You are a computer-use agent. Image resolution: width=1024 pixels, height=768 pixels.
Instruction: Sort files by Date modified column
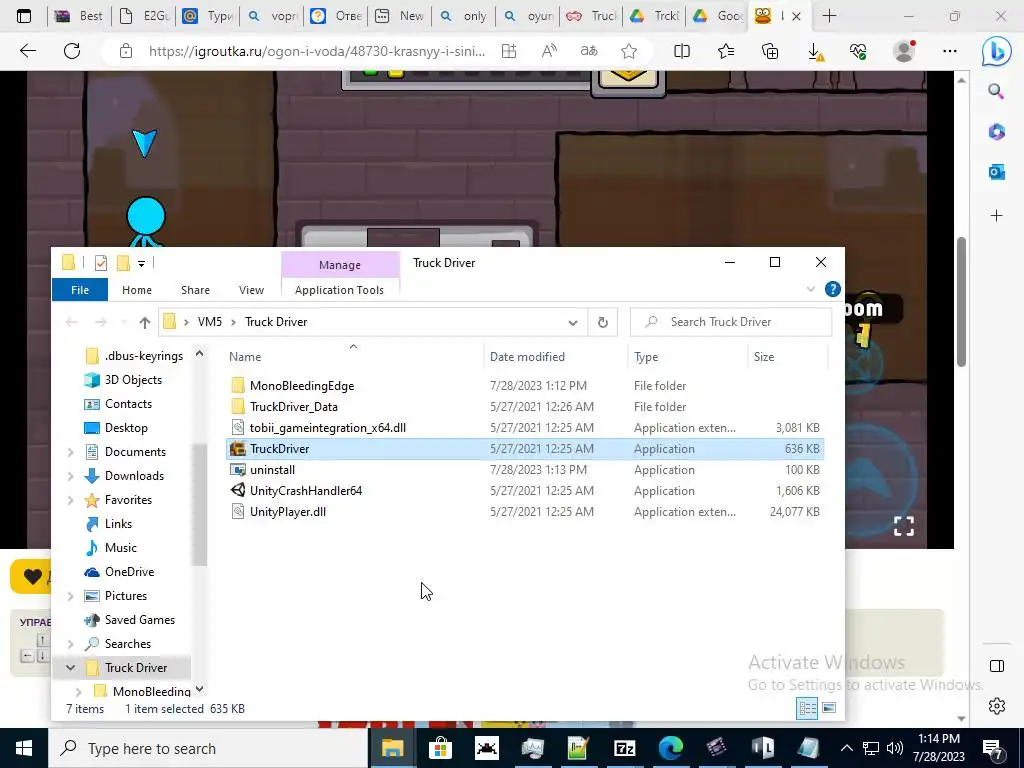click(x=527, y=357)
